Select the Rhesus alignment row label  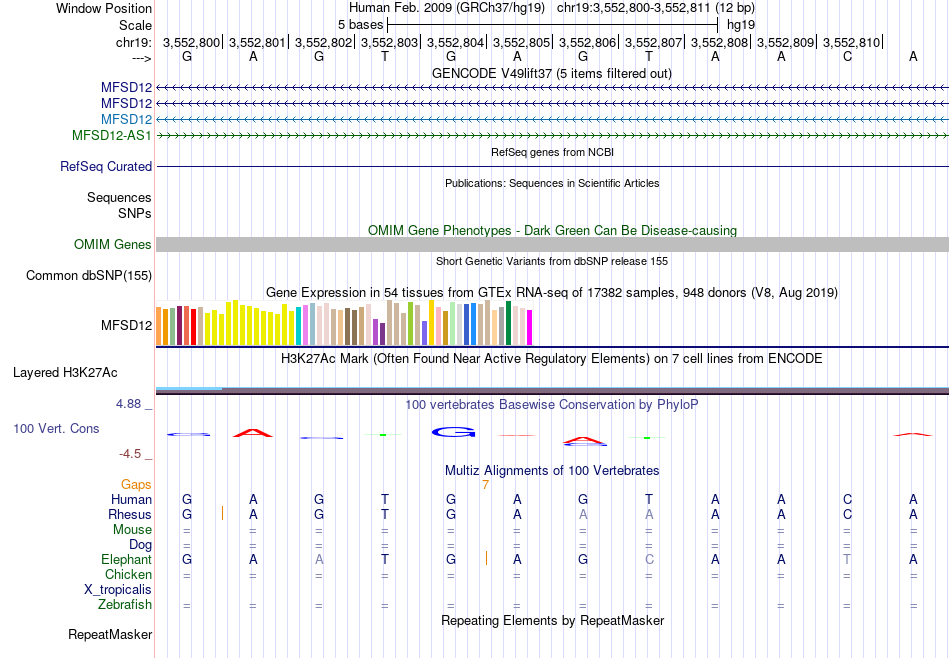[x=130, y=514]
